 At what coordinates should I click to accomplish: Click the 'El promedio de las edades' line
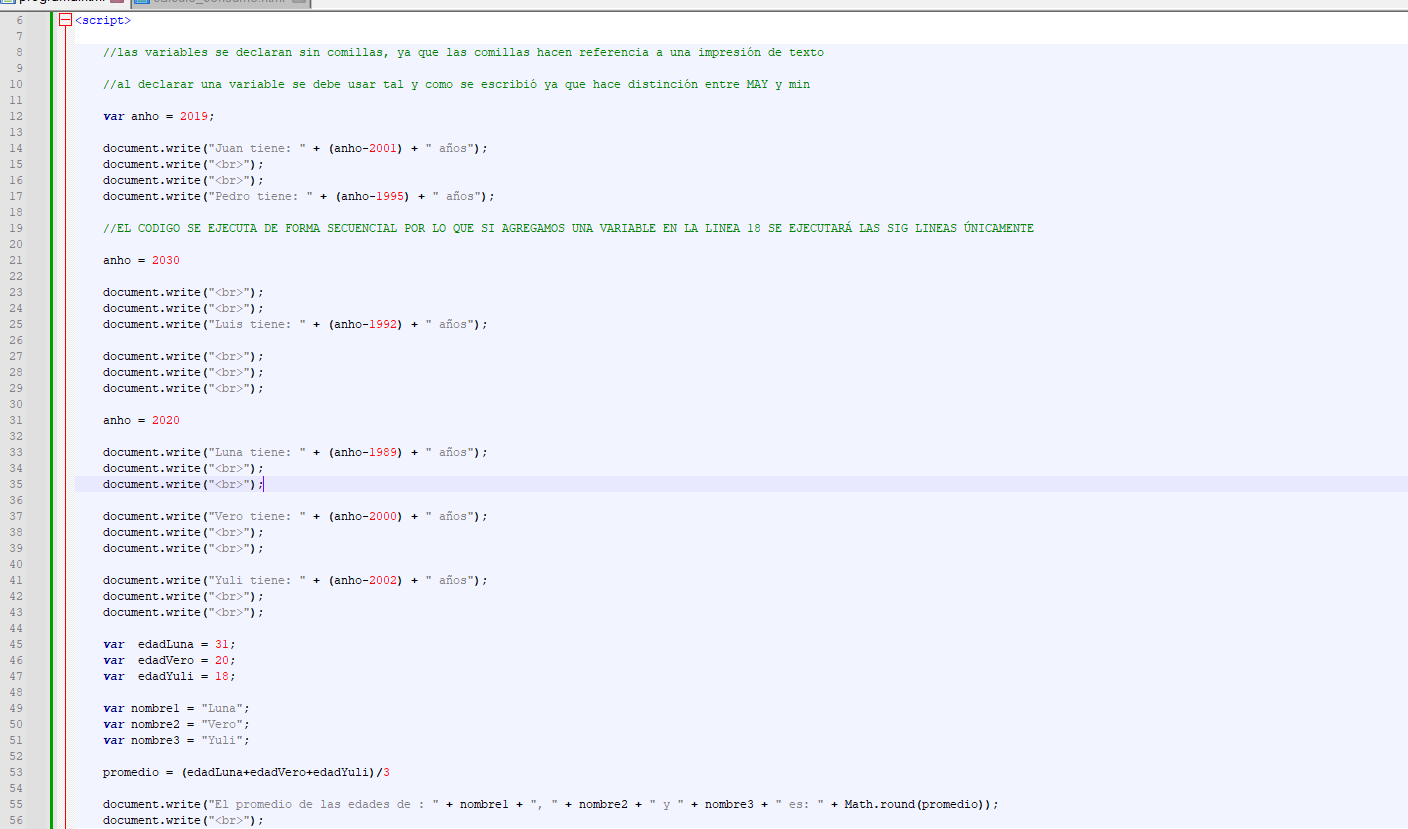click(551, 804)
